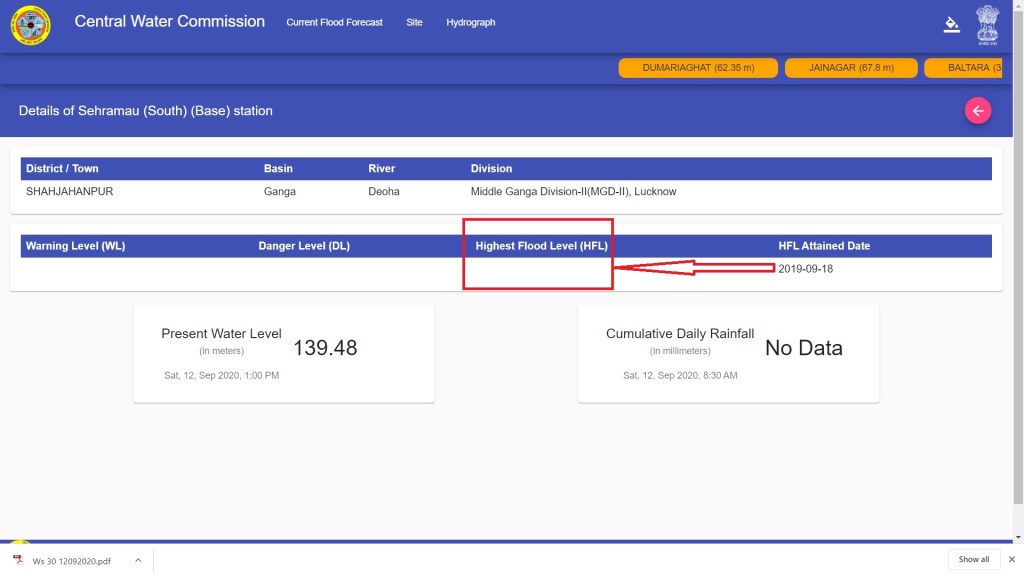
Task: Click Show all downloads button
Action: click(973, 559)
